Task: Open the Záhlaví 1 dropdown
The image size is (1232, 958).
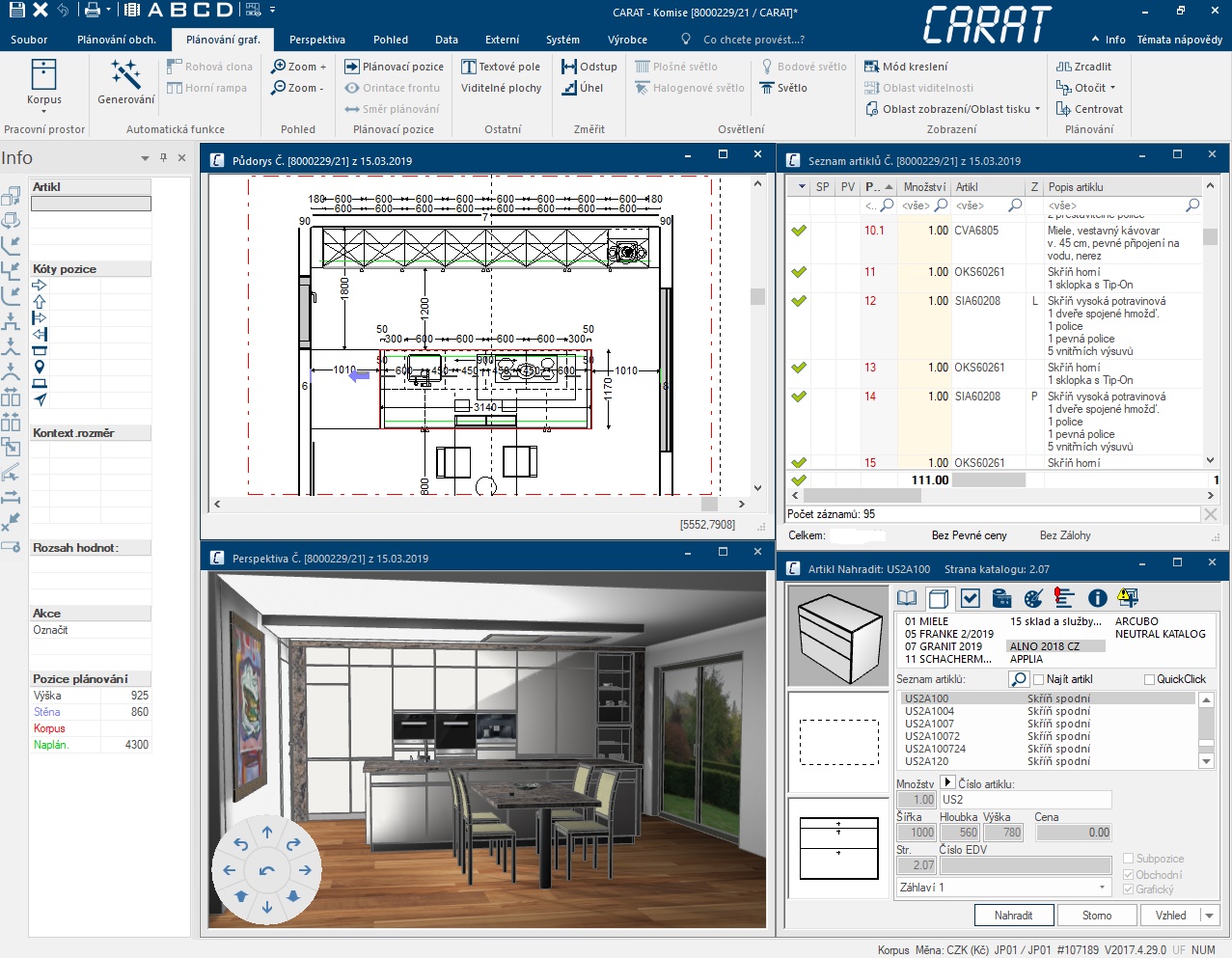Action: coord(1101,888)
